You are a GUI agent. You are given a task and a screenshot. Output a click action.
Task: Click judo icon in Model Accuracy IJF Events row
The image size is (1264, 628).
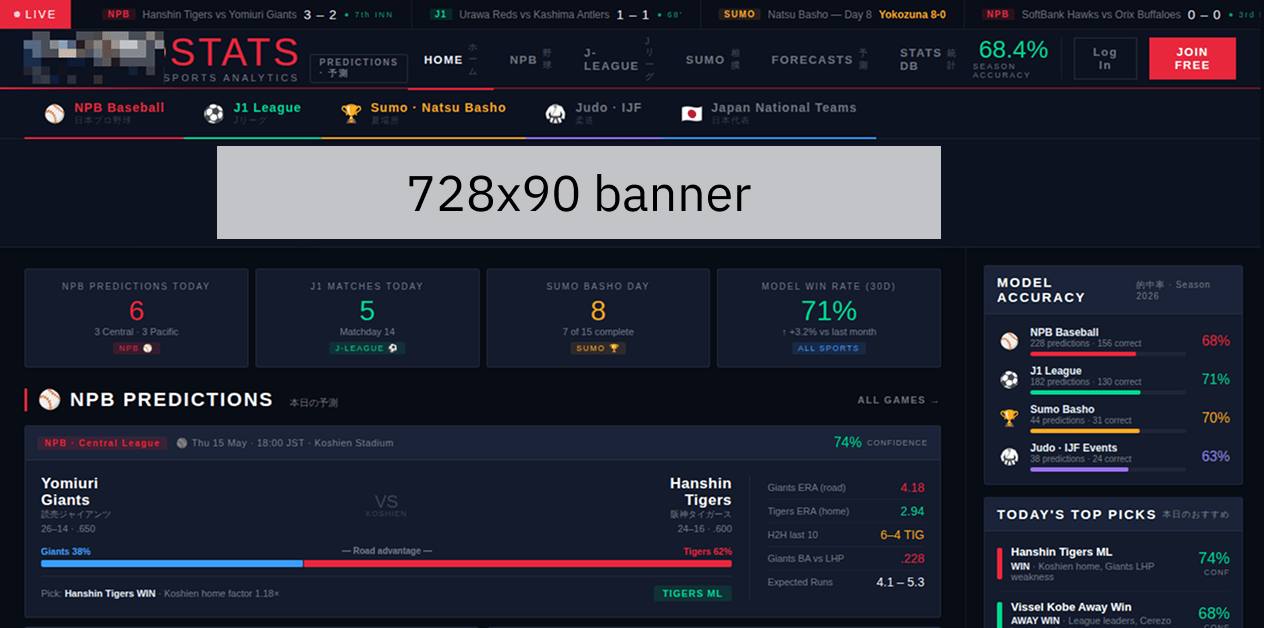tap(1010, 457)
